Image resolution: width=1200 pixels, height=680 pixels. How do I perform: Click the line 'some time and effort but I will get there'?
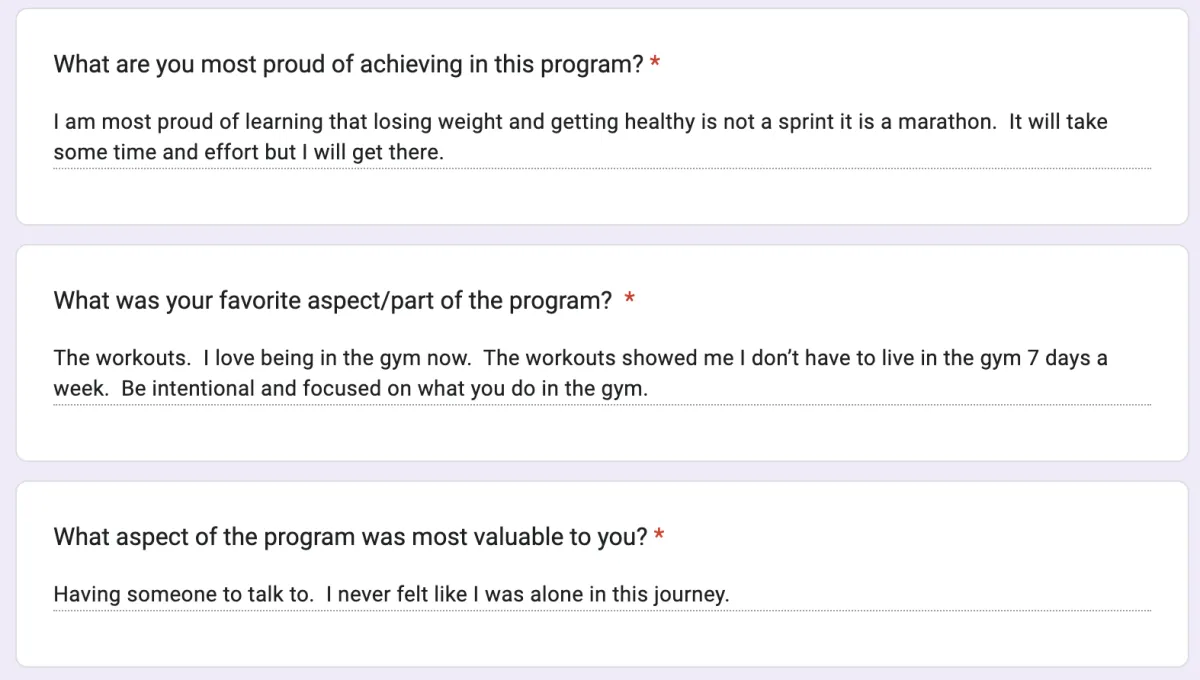pos(248,154)
